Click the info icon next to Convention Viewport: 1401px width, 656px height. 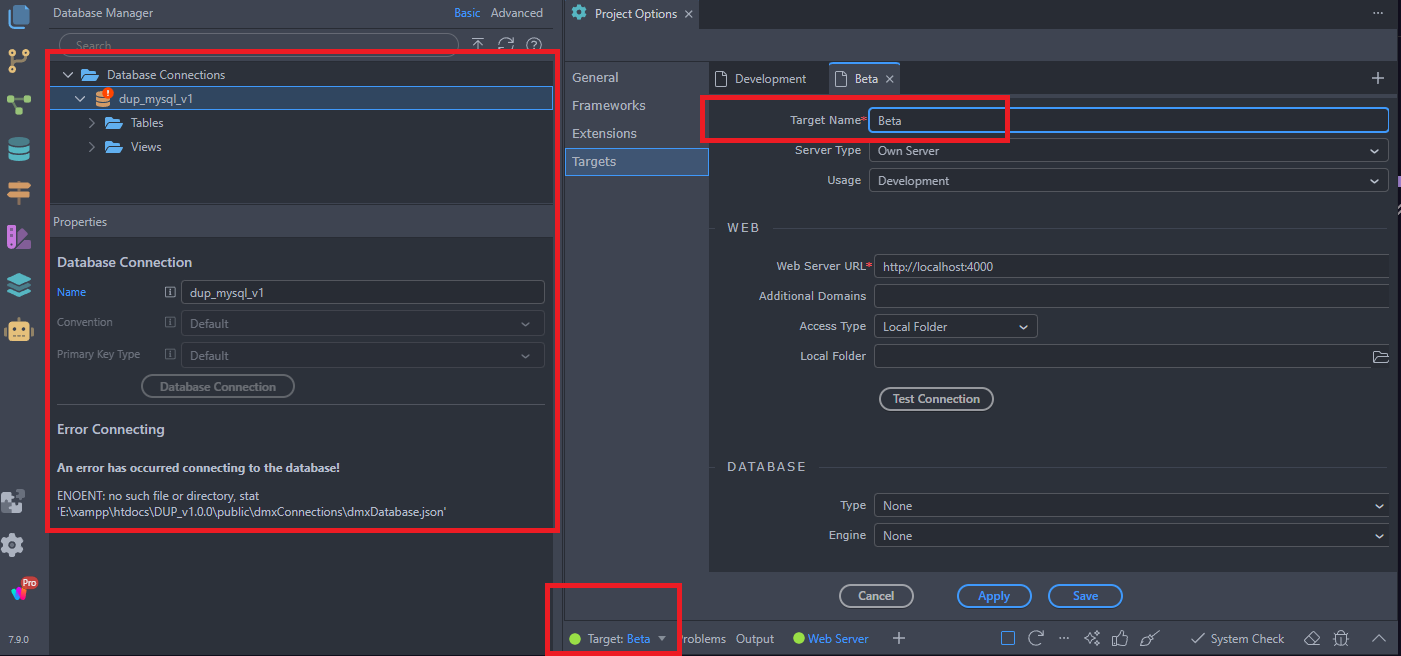(x=170, y=323)
